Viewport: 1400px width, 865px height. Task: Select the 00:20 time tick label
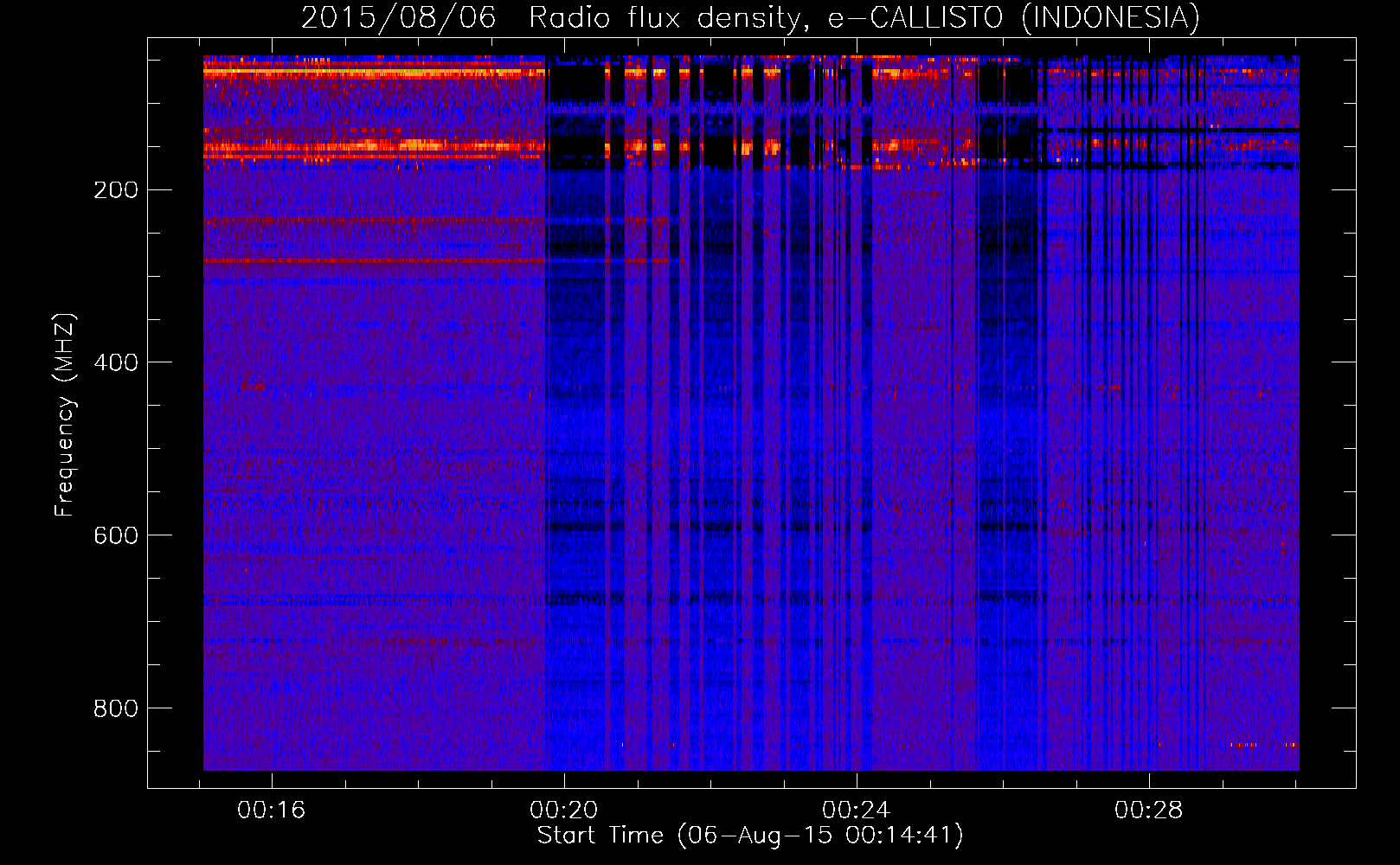[x=564, y=810]
